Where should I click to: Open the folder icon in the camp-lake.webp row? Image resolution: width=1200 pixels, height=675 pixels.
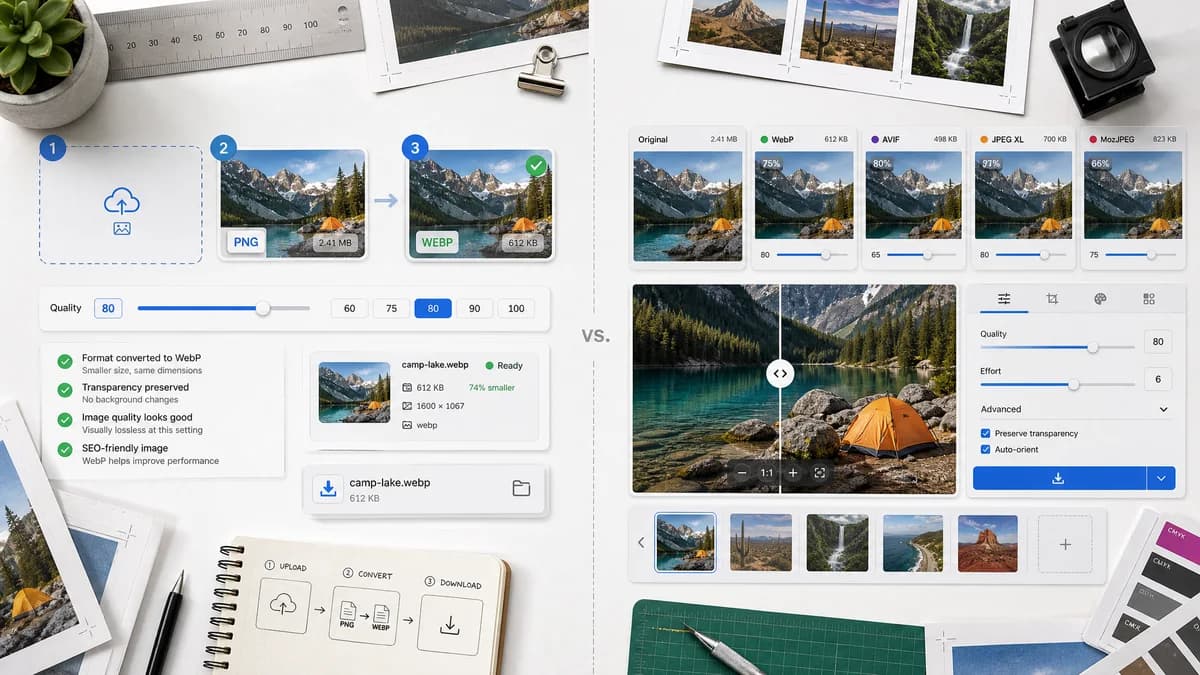520,488
